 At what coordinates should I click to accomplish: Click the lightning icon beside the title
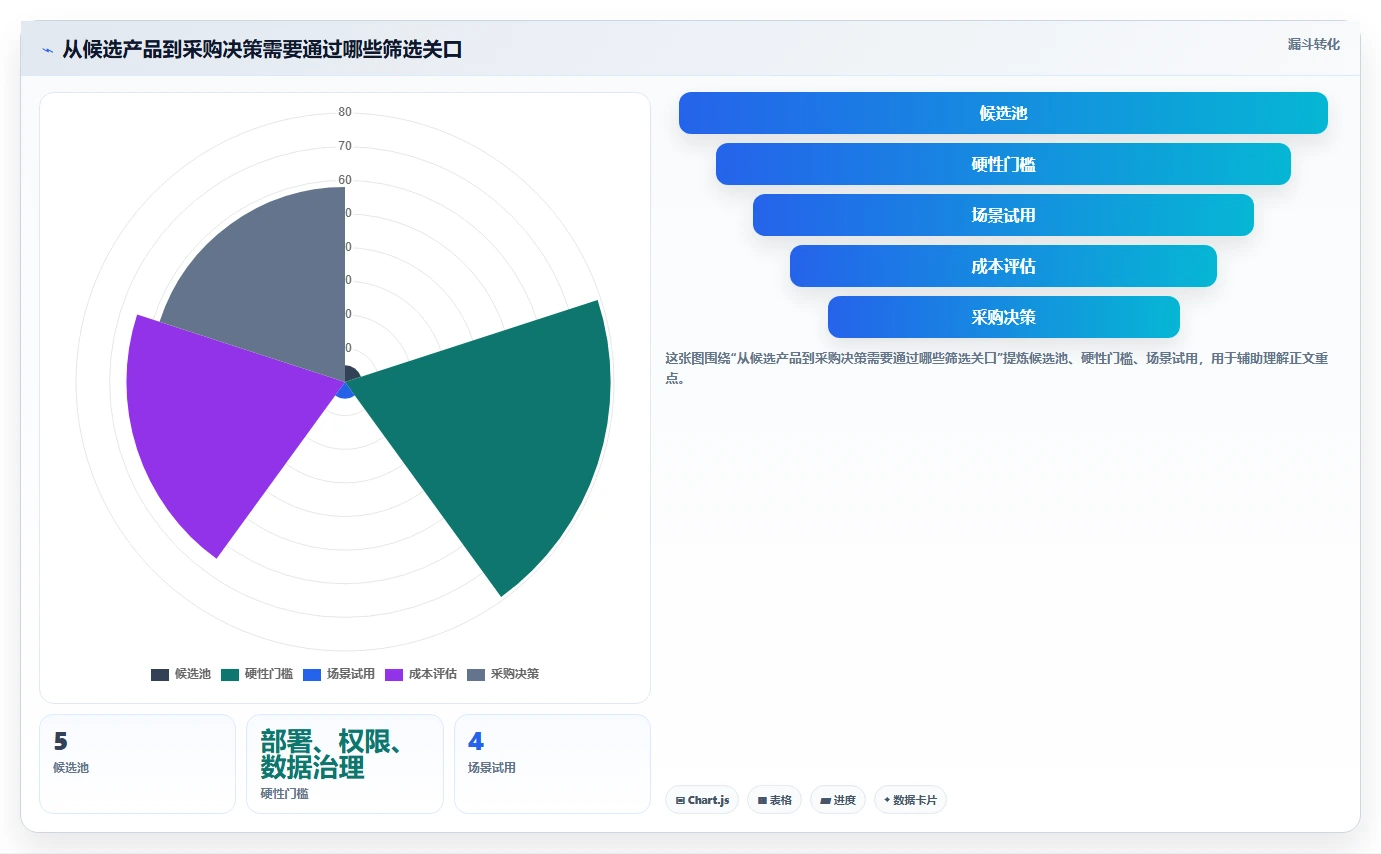[x=47, y=50]
